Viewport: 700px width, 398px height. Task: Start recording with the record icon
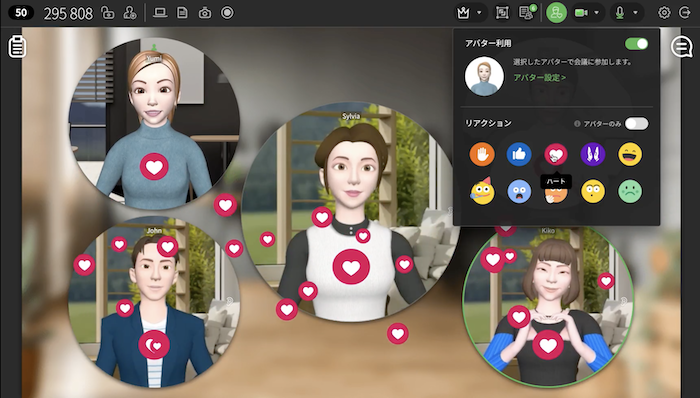[227, 13]
